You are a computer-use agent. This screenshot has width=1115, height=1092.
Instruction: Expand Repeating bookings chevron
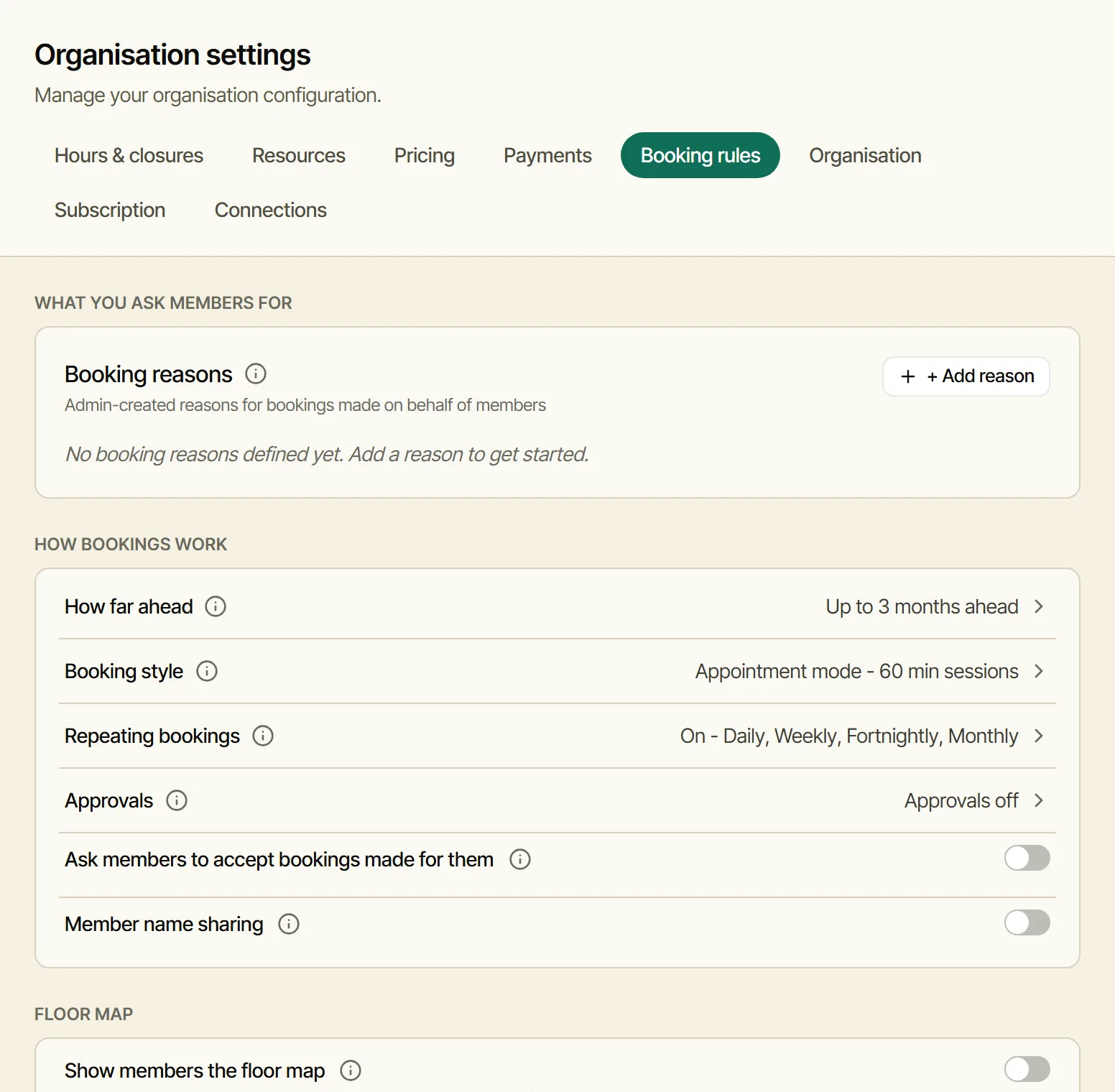1039,736
